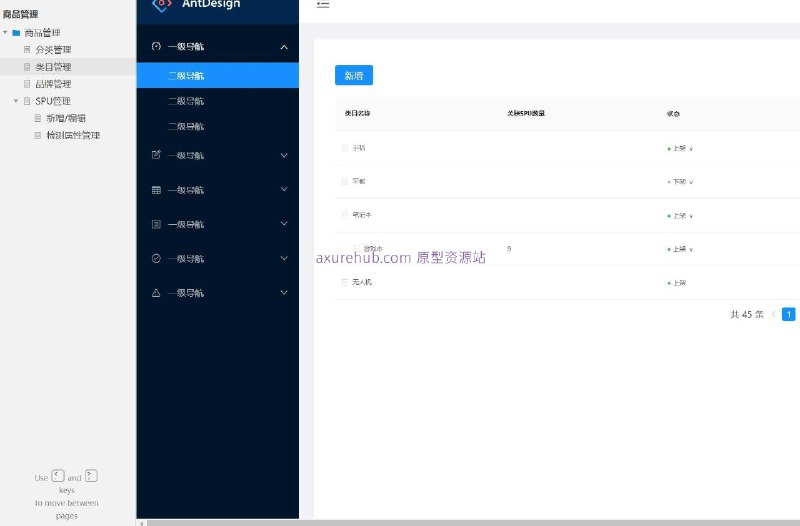Select the highlighted 二级导航 menu item
The width and height of the screenshot is (800, 526).
[x=217, y=76]
